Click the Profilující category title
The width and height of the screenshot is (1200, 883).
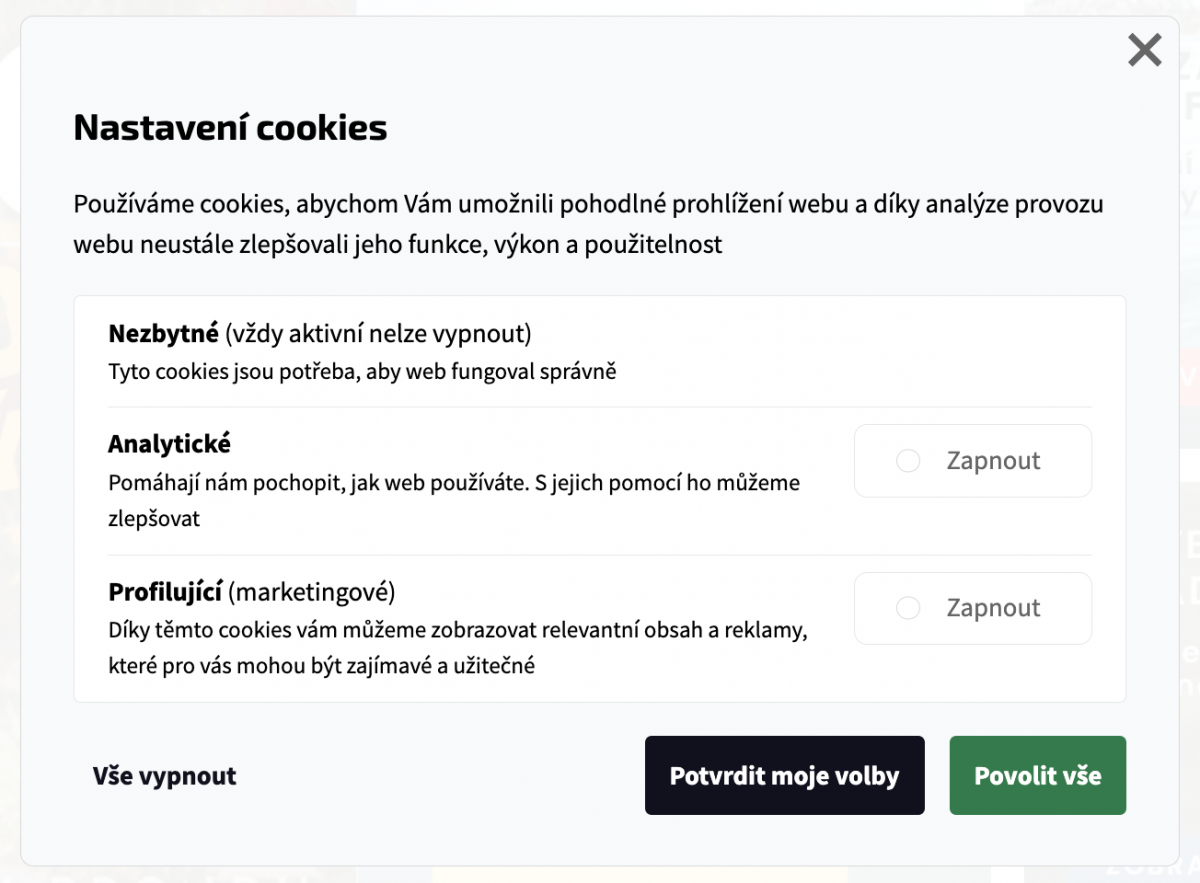(x=165, y=592)
